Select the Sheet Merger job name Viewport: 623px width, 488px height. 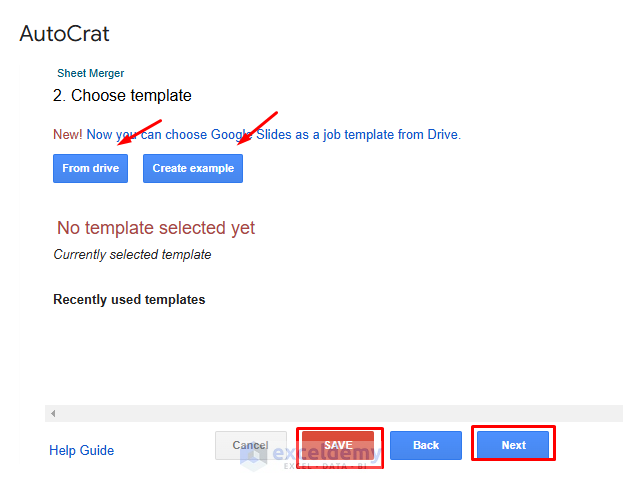(x=90, y=73)
